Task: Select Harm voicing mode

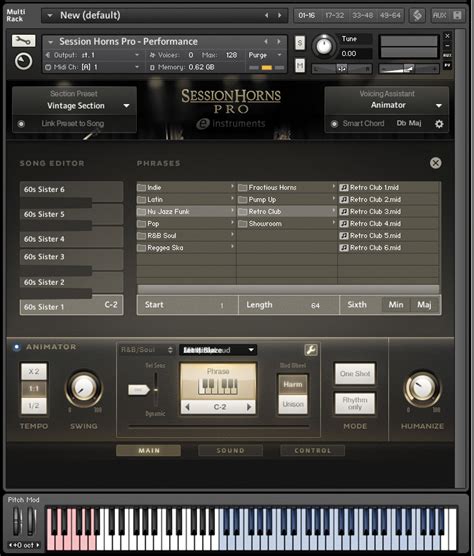Action: (x=293, y=384)
